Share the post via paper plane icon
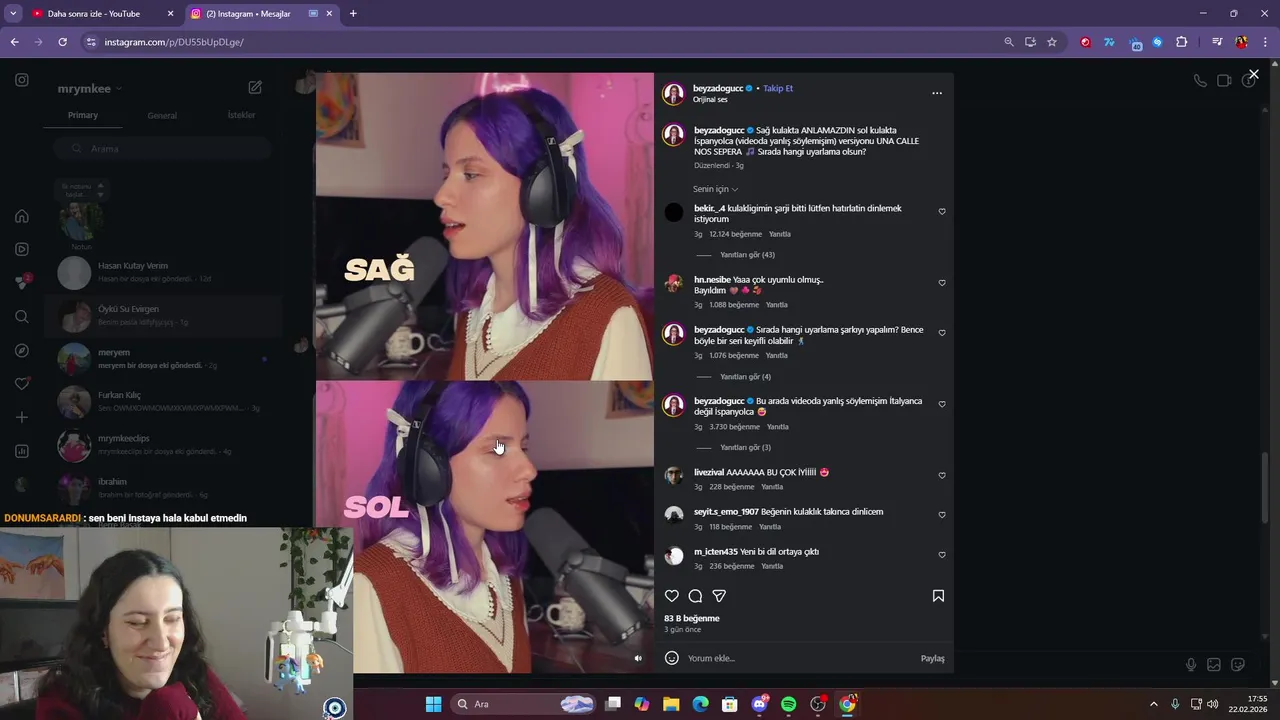The height and width of the screenshot is (720, 1280). tap(719, 596)
